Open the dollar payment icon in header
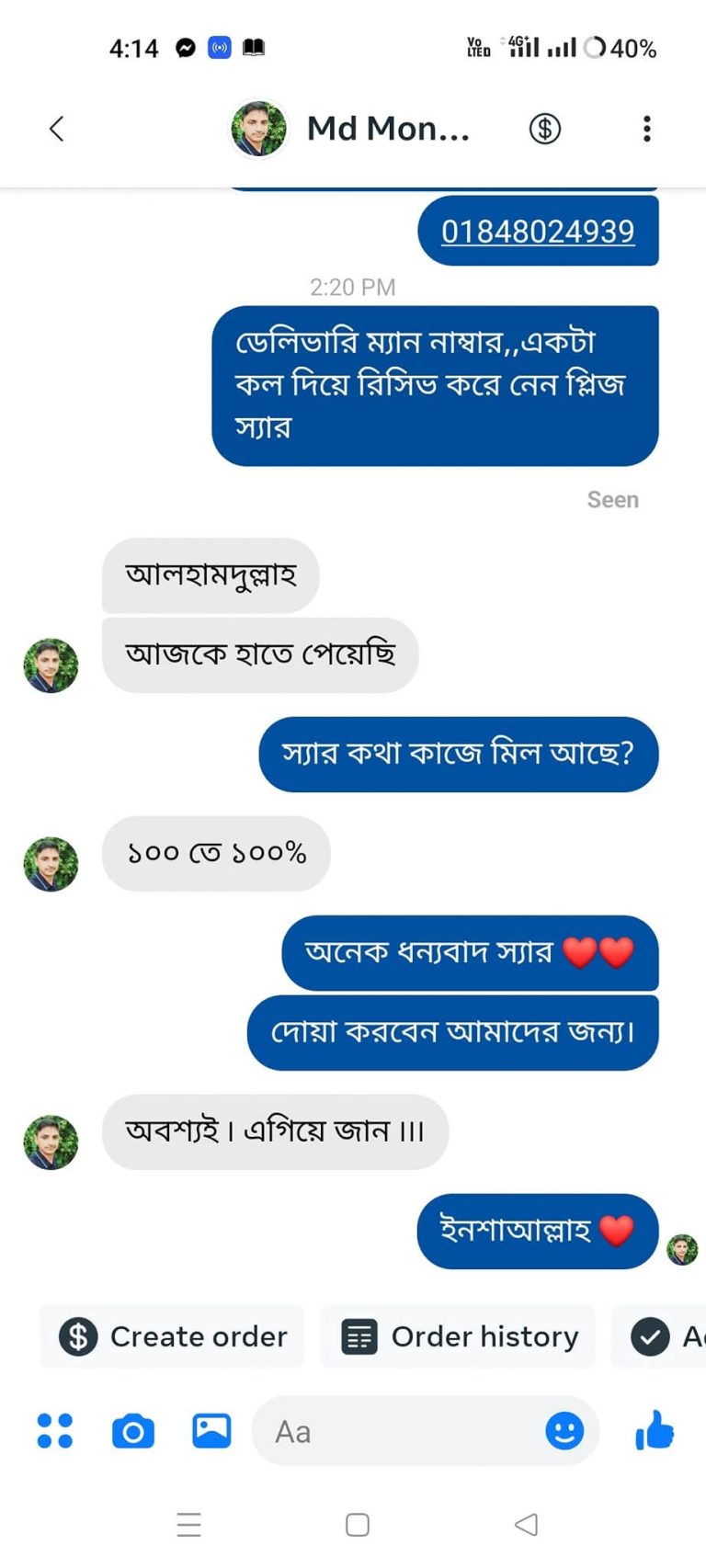The height and width of the screenshot is (1568, 706). tap(545, 129)
